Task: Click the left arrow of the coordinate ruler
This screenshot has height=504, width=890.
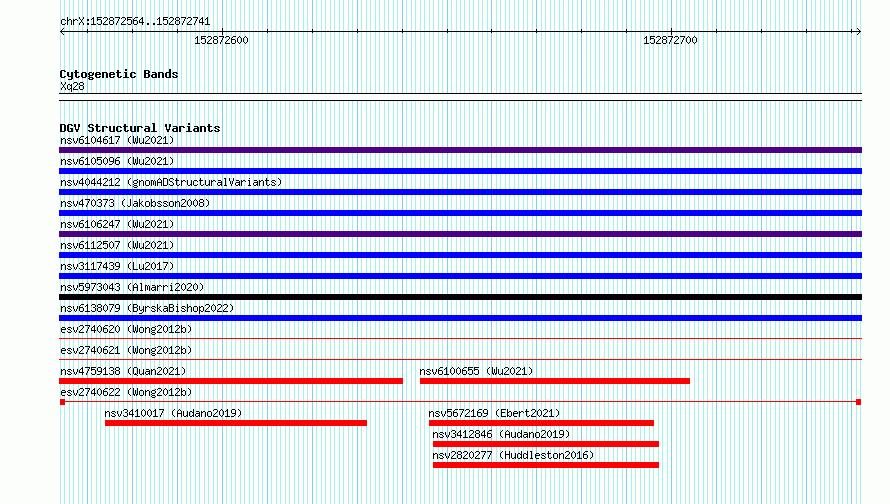Action: (62, 32)
